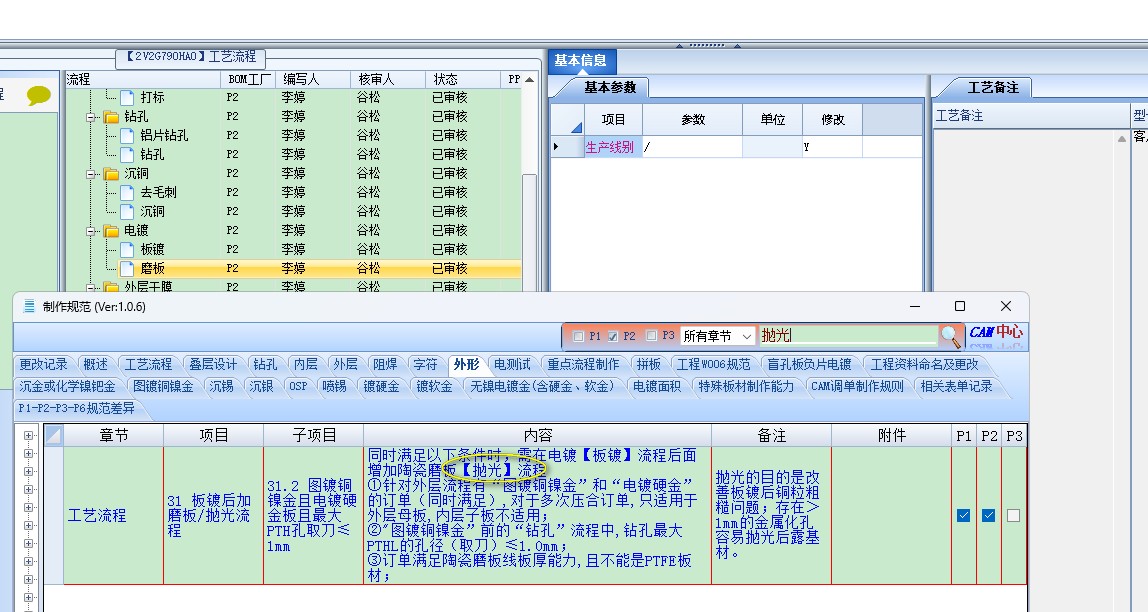The height and width of the screenshot is (612, 1148).
Task: Toggle the P3 filter checkbox
Action: [x=652, y=336]
